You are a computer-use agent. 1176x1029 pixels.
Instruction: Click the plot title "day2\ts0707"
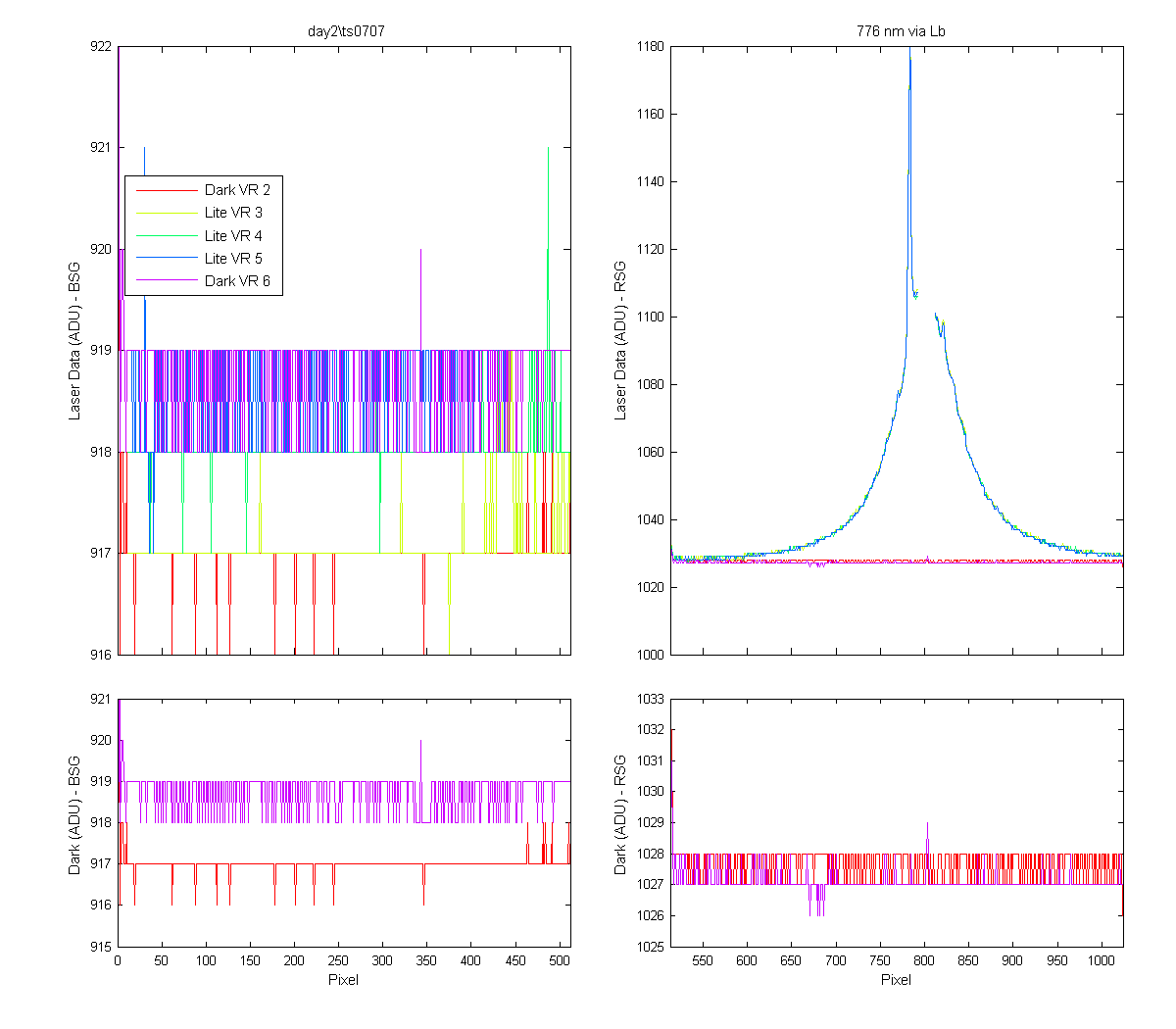click(346, 31)
